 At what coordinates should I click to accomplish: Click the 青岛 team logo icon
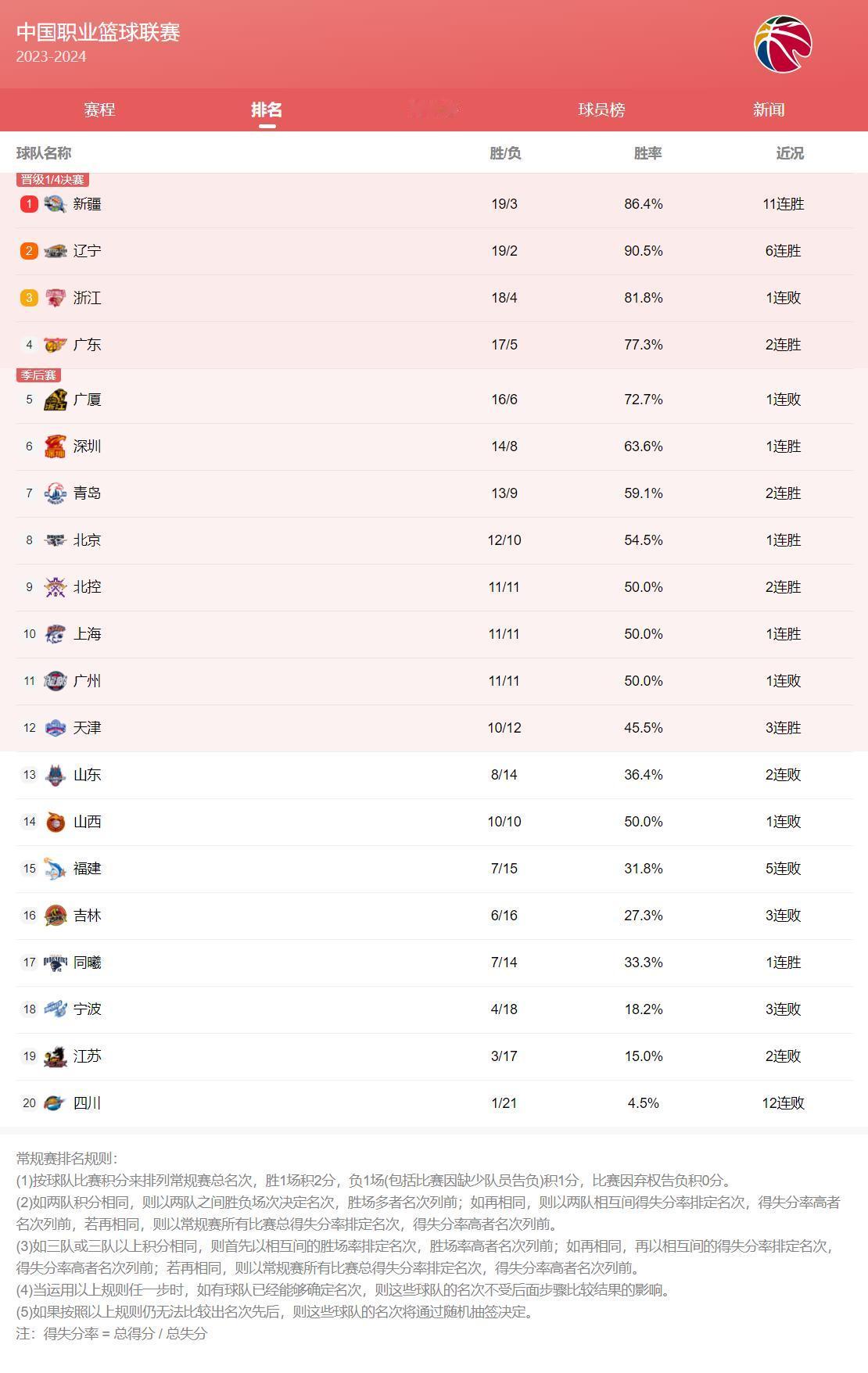click(55, 493)
